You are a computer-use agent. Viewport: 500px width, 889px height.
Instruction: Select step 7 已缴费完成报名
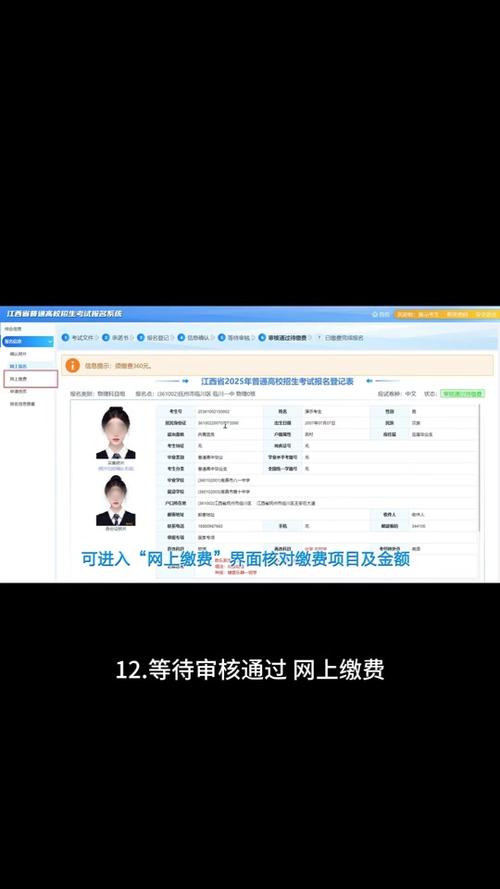[x=339, y=337]
